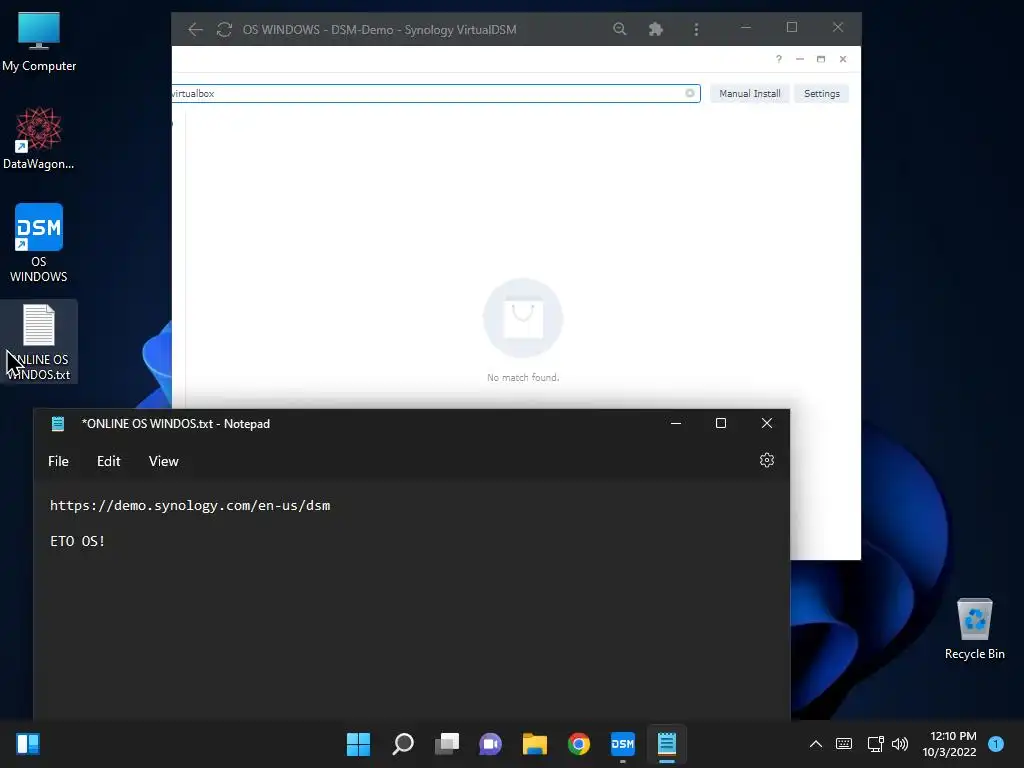Open taskbar Search
Viewport: 1024px width, 768px height.
point(403,744)
